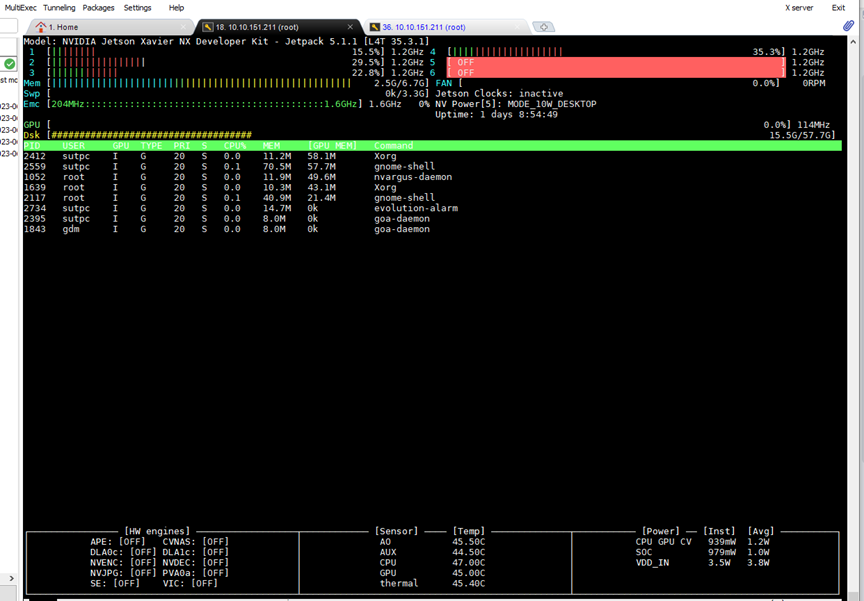Click the green checkmark sidebar icon
The image size is (864, 601).
point(9,64)
